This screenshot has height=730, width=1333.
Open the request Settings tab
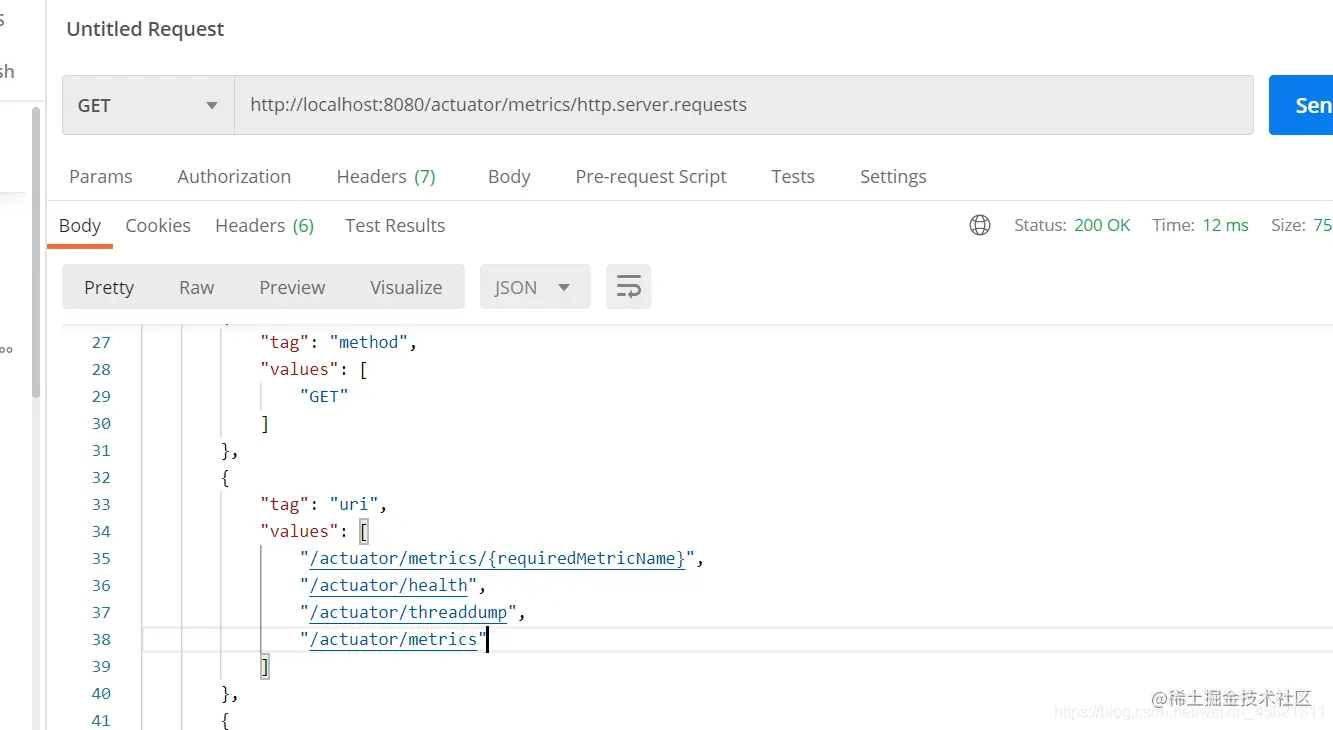tap(893, 176)
